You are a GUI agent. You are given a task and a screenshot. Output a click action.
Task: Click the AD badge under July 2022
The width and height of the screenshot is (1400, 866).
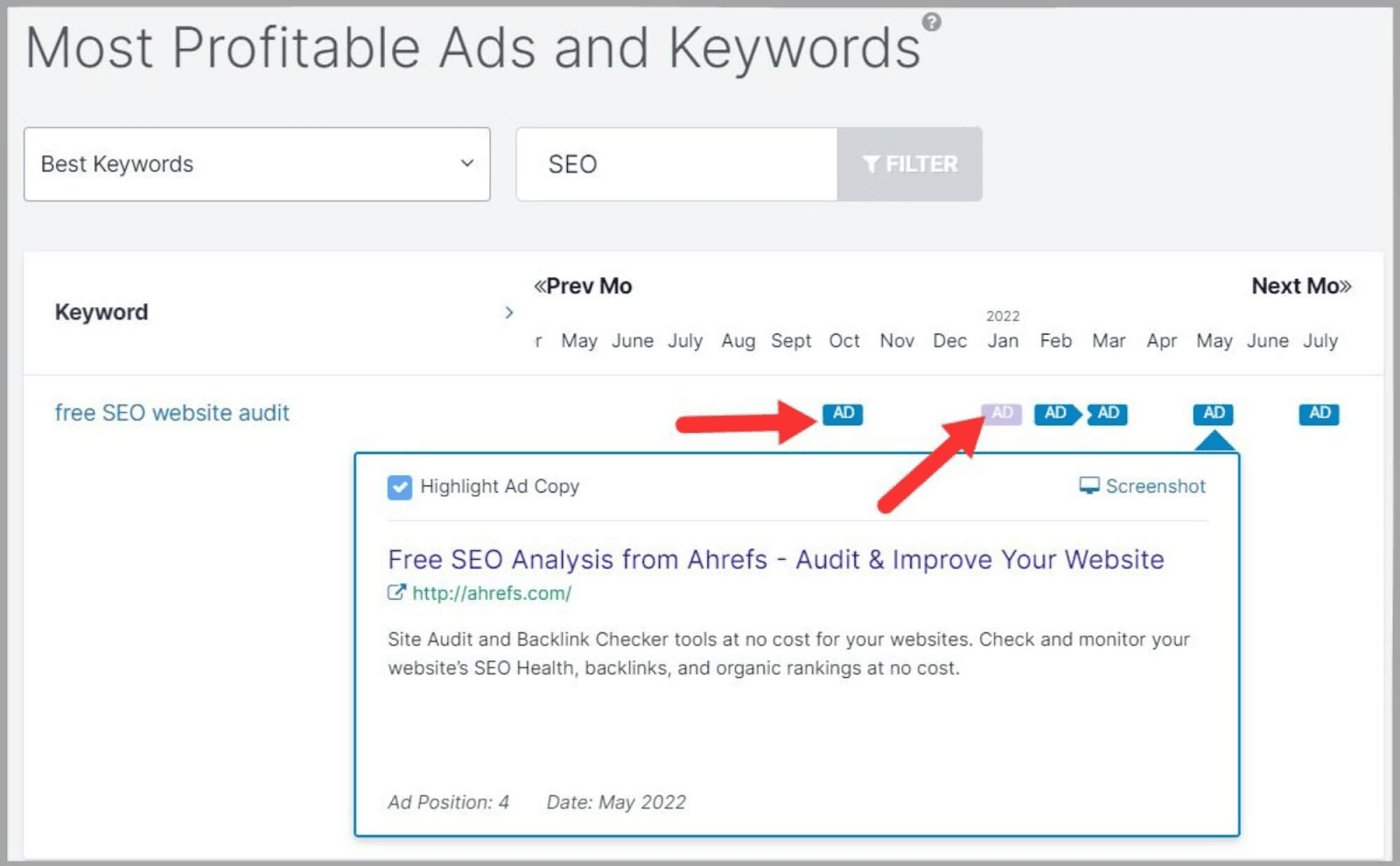pos(1319,414)
